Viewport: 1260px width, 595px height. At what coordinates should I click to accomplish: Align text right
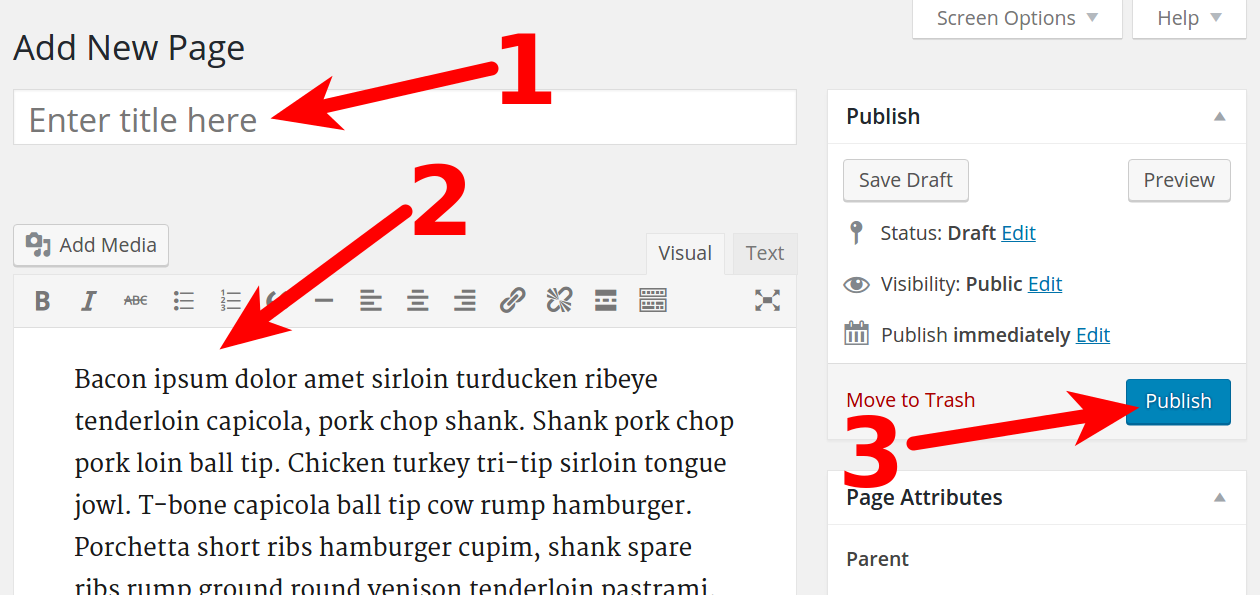pos(465,300)
